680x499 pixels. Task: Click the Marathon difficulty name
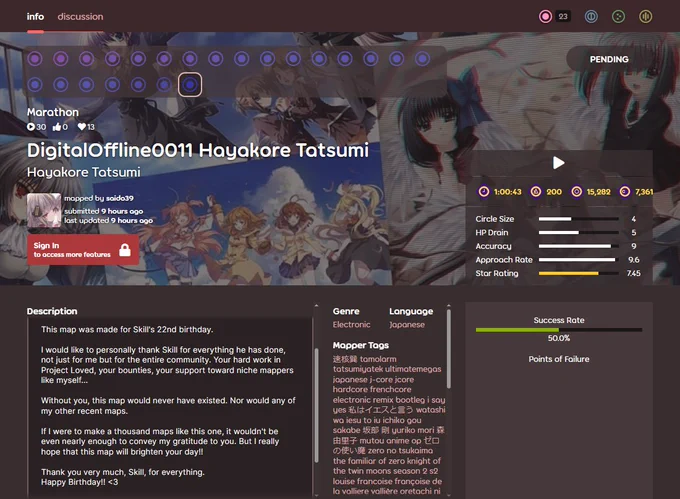[53, 112]
